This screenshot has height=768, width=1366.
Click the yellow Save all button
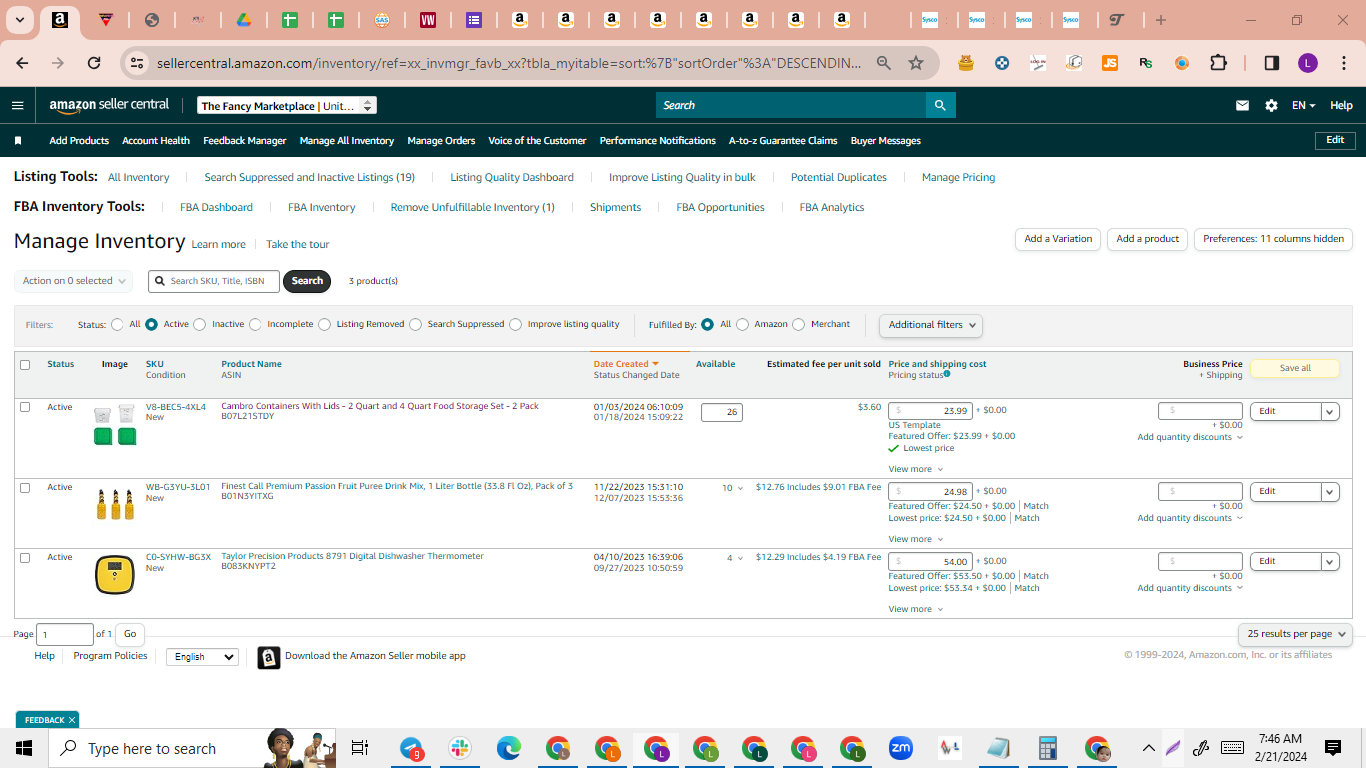pos(1295,368)
